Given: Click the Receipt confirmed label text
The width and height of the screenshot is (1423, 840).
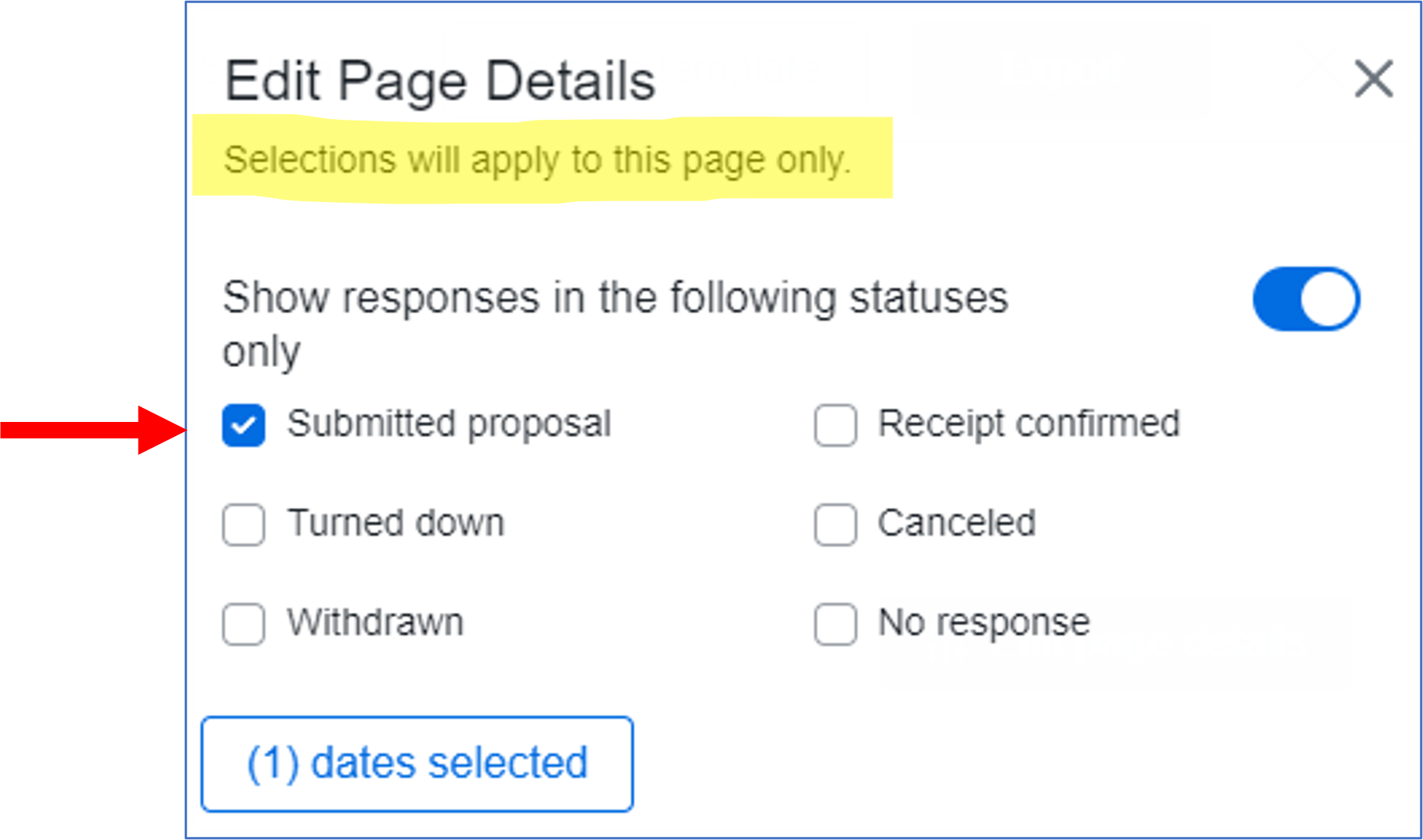Looking at the screenshot, I should [x=1028, y=424].
